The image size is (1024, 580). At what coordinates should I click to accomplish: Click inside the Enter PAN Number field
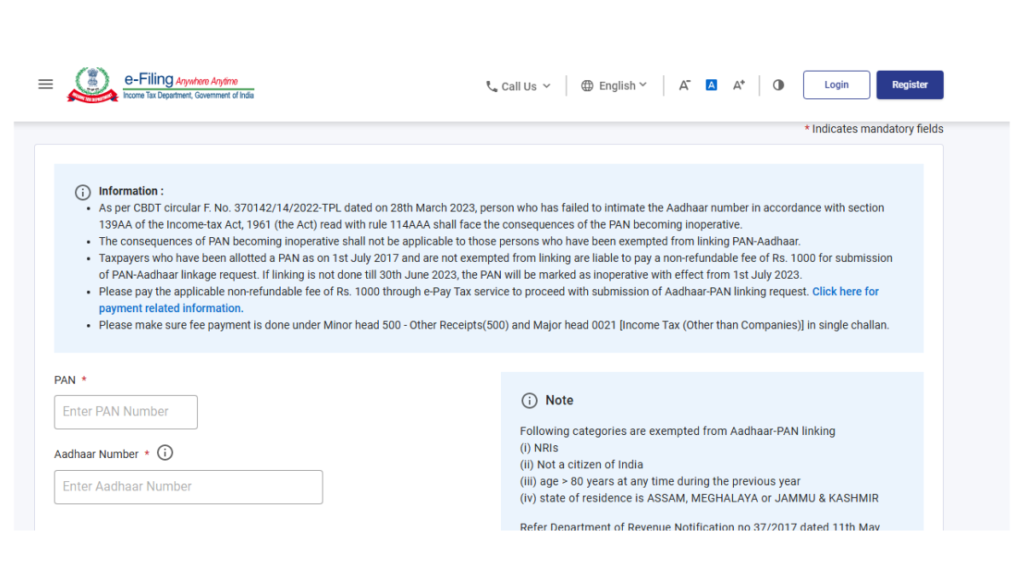tap(125, 411)
